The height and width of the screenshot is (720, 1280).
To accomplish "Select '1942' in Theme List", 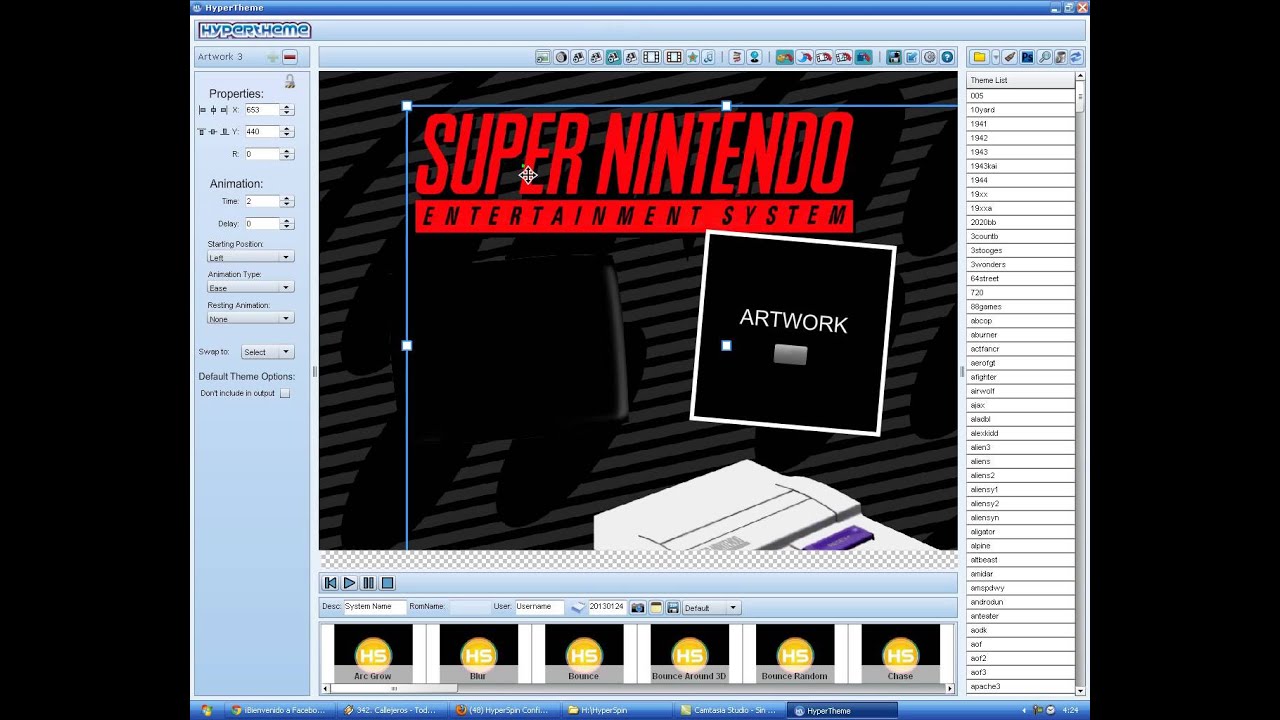I will (x=1020, y=138).
